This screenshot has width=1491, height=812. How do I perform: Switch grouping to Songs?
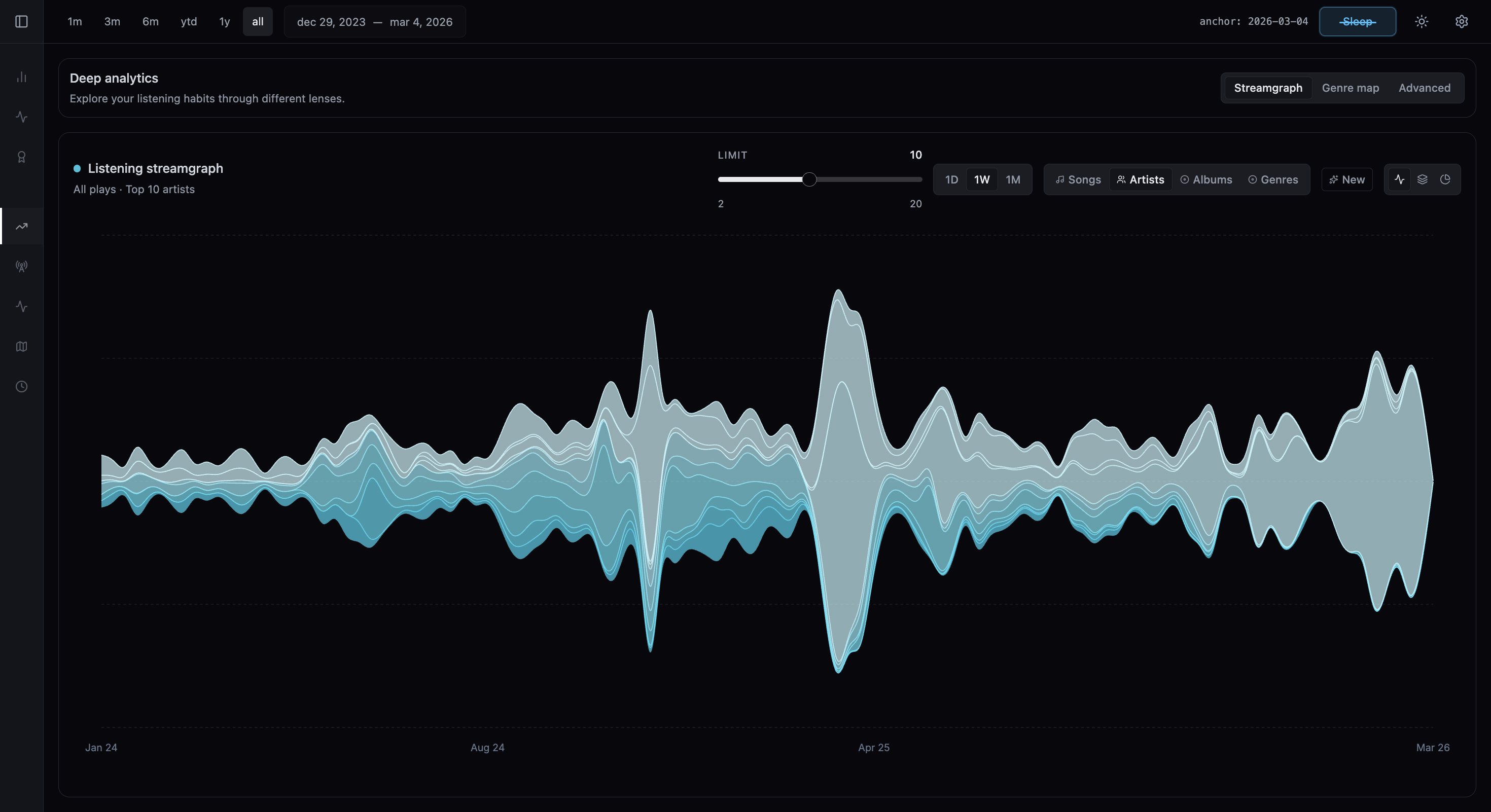(1078, 179)
